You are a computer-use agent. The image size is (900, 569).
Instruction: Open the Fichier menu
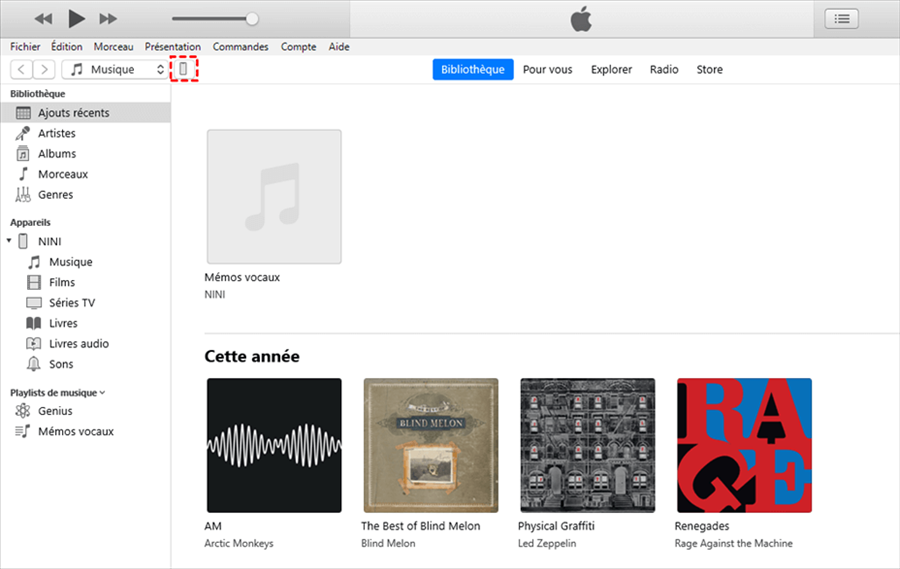pyautogui.click(x=25, y=47)
